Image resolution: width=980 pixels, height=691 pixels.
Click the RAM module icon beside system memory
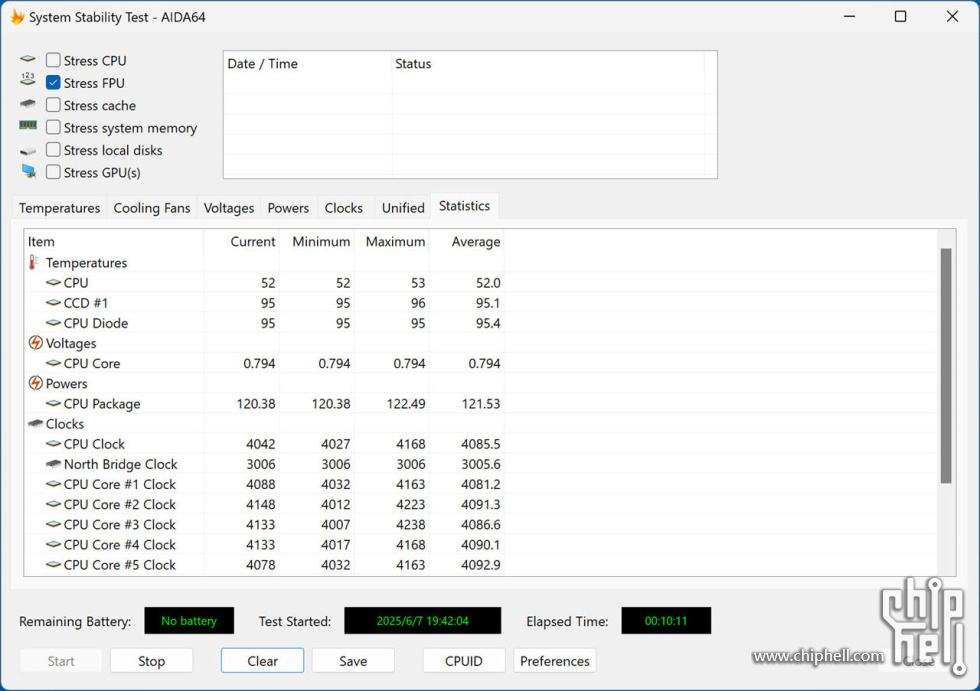click(x=28, y=126)
